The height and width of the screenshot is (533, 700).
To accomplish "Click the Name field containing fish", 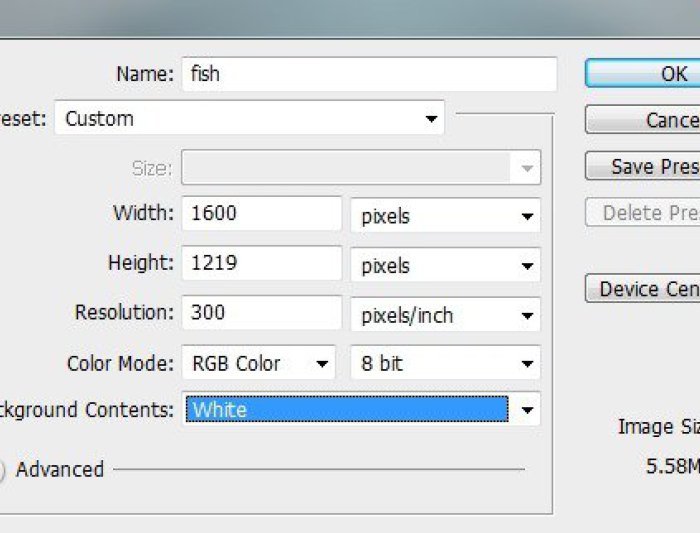I will 368,74.
